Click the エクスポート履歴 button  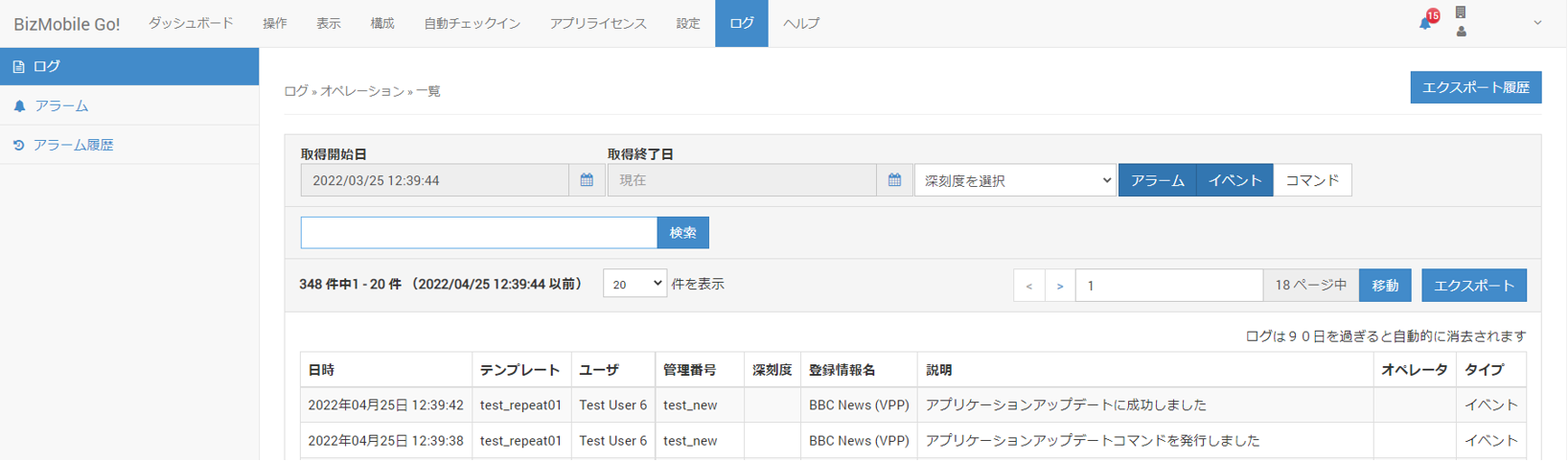coord(1475,87)
